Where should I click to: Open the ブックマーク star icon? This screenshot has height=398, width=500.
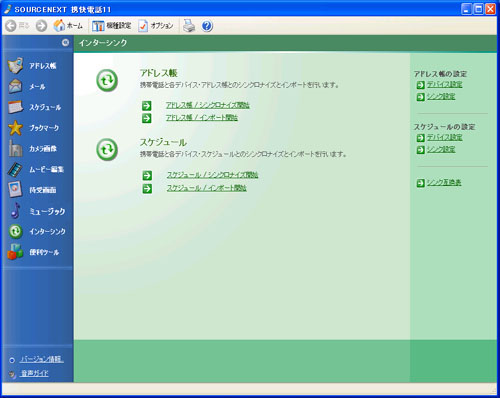pyautogui.click(x=15, y=128)
